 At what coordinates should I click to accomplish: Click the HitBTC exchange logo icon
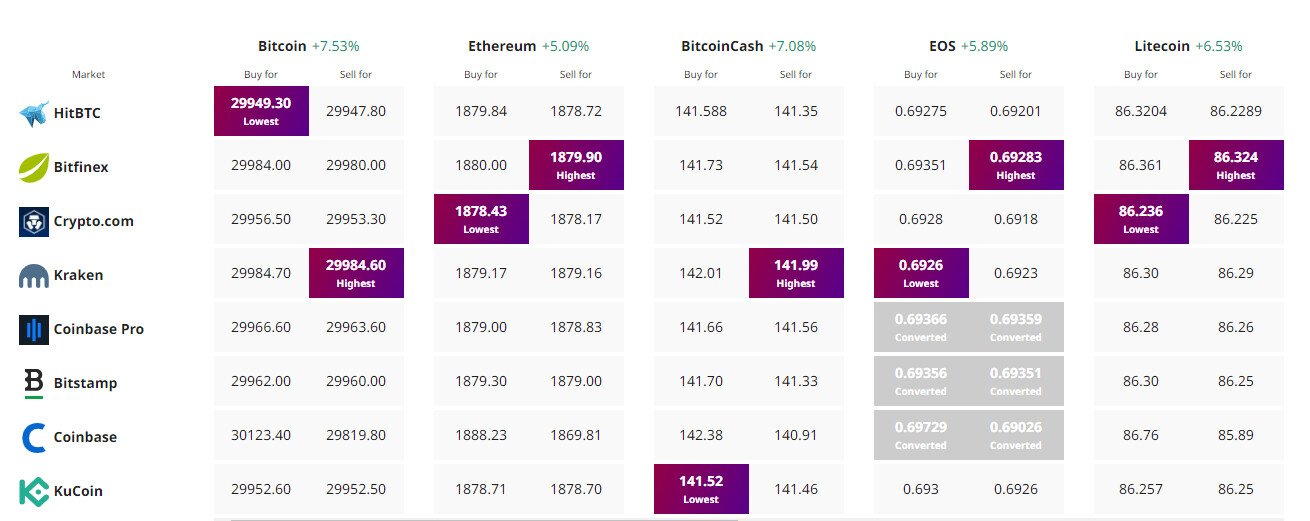pyautogui.click(x=34, y=113)
